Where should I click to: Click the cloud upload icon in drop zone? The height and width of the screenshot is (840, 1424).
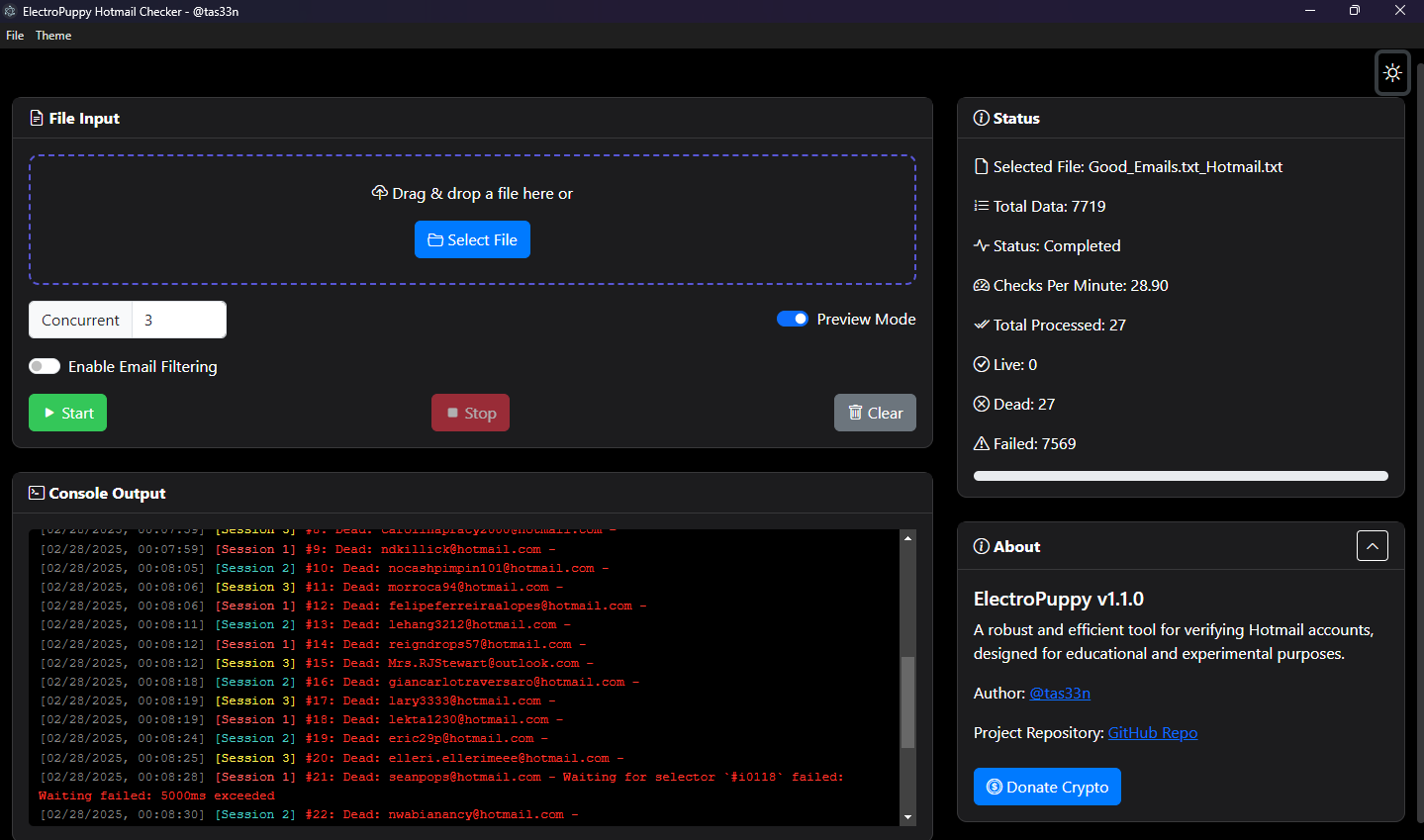379,193
